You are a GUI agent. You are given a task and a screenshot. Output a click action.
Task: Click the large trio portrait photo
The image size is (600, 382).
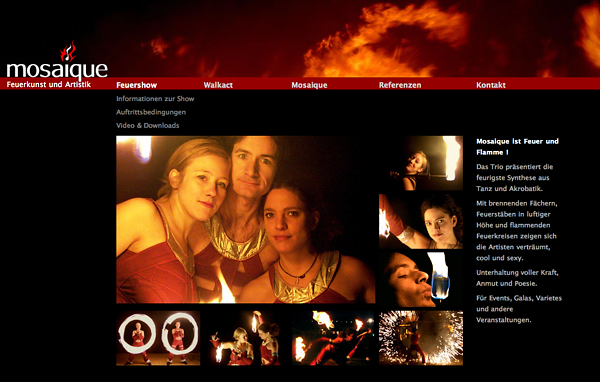click(x=246, y=220)
